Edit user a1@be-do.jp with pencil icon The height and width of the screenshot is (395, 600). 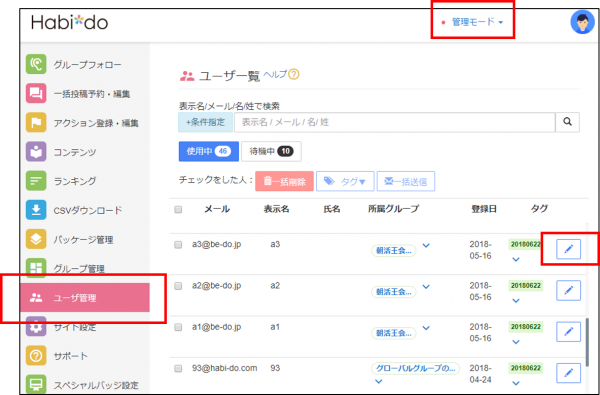tap(568, 331)
